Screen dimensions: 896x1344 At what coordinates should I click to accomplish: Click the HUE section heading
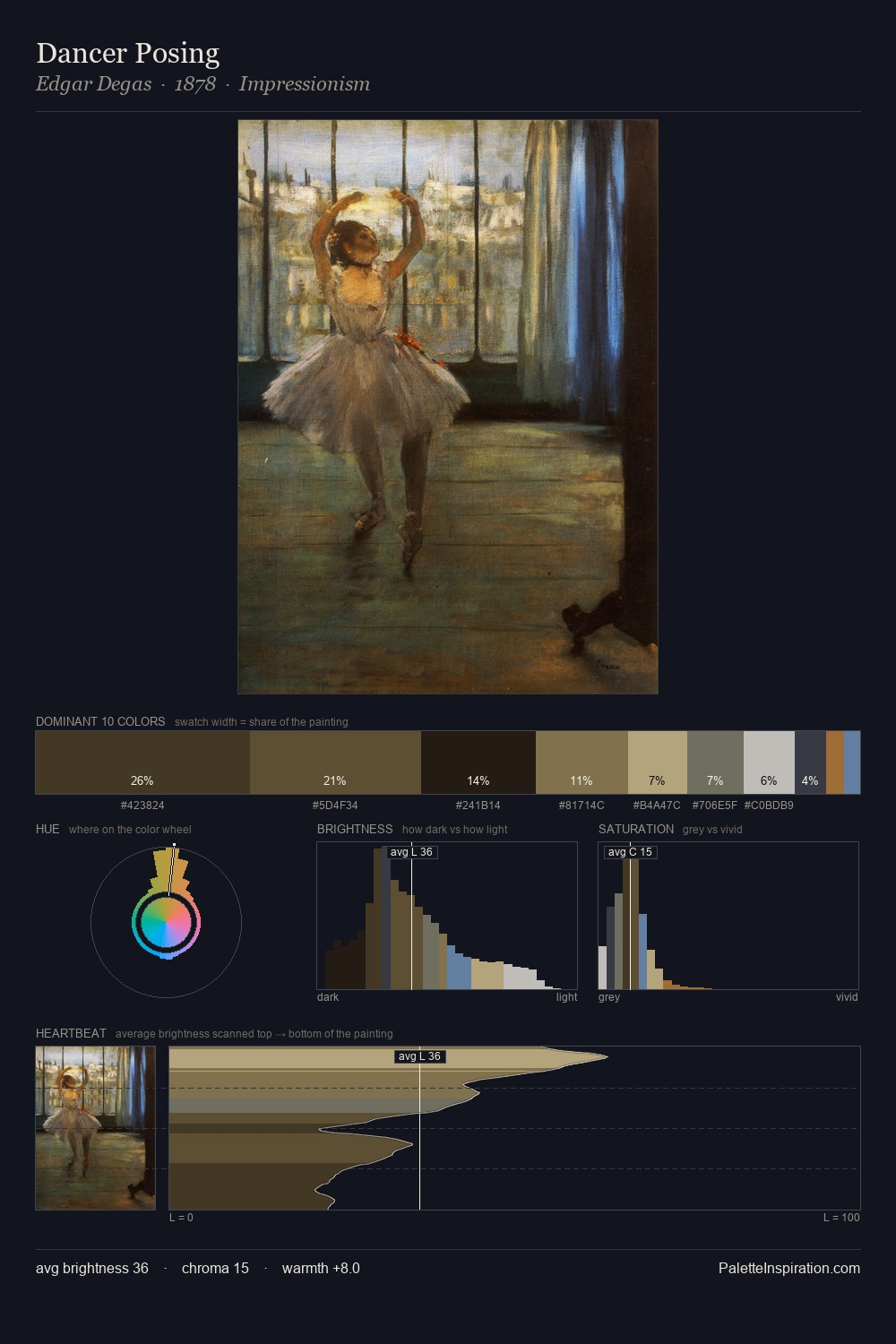47,829
